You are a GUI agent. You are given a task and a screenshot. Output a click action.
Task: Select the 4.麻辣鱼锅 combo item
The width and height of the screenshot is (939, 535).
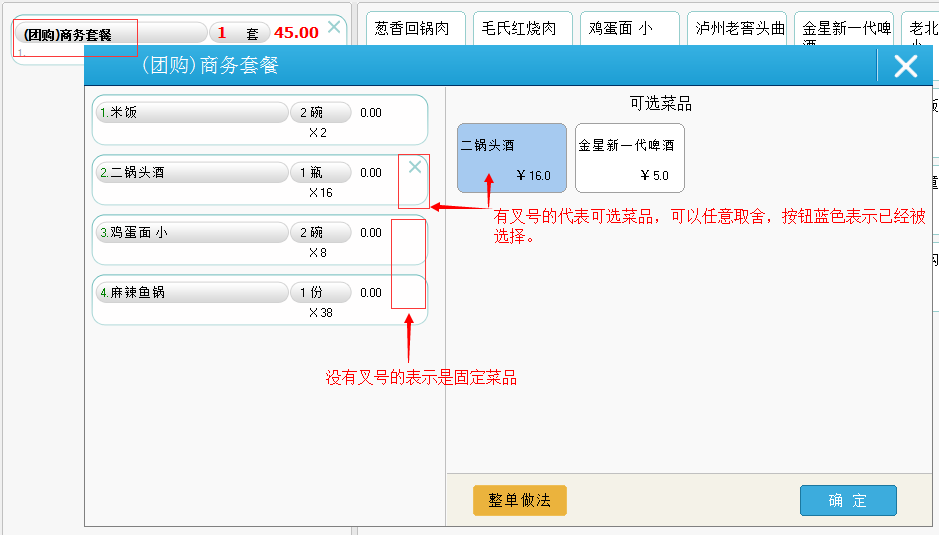pos(192,293)
